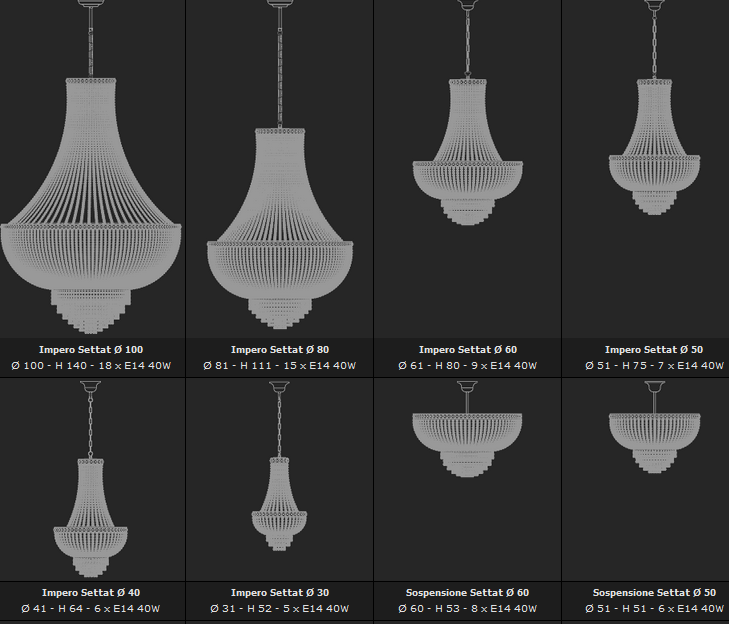
Task: Open the Impero Settat Ø 80 chandelier image
Action: click(279, 168)
